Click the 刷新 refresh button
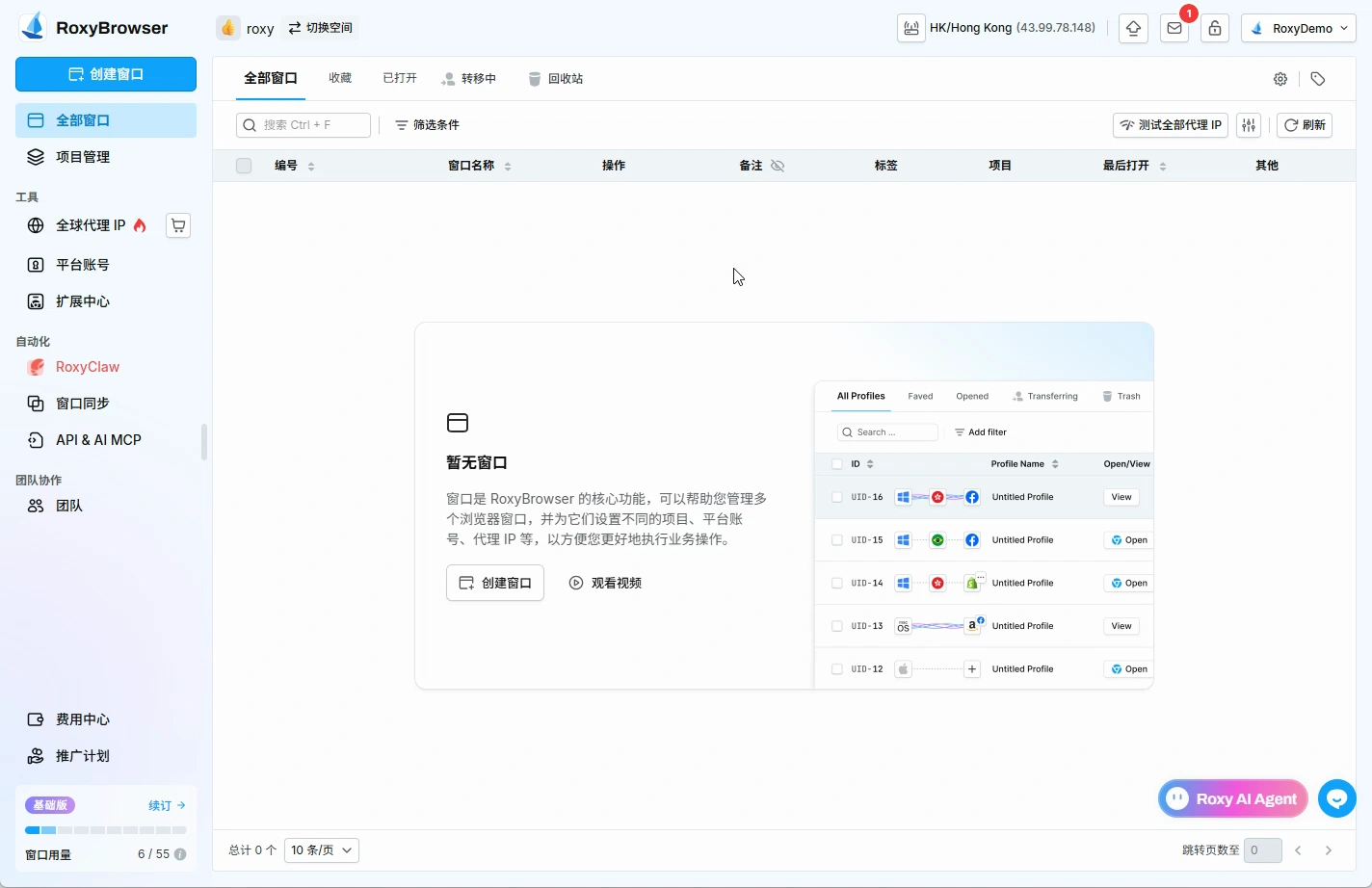 pyautogui.click(x=1305, y=125)
